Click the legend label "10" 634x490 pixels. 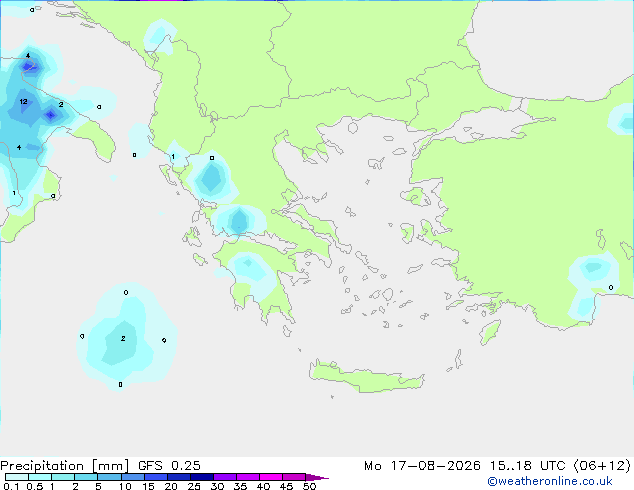125,486
